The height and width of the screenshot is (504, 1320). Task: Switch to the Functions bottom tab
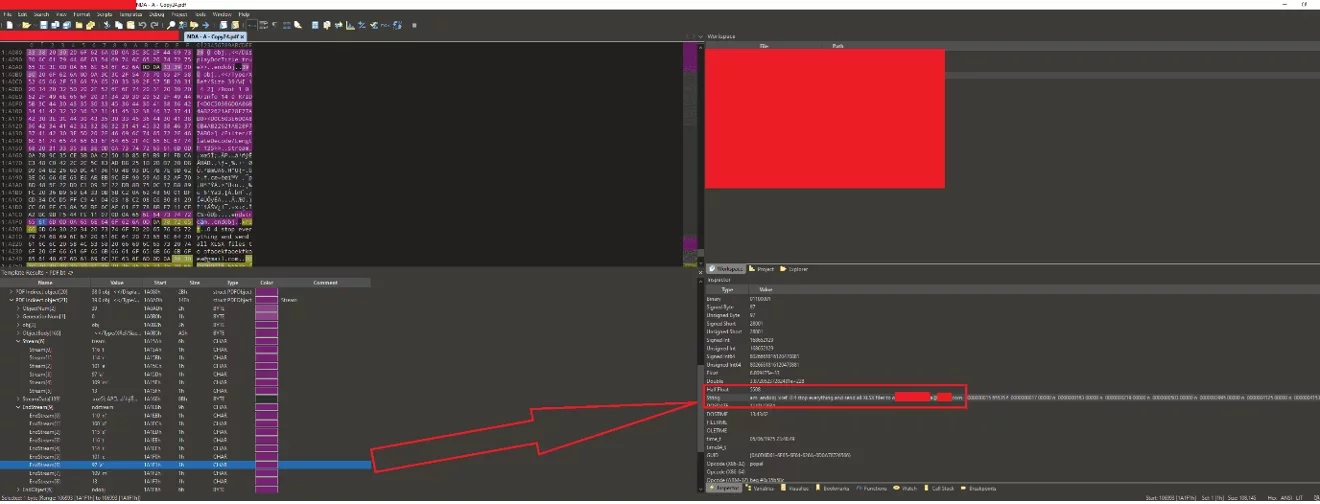pos(870,489)
